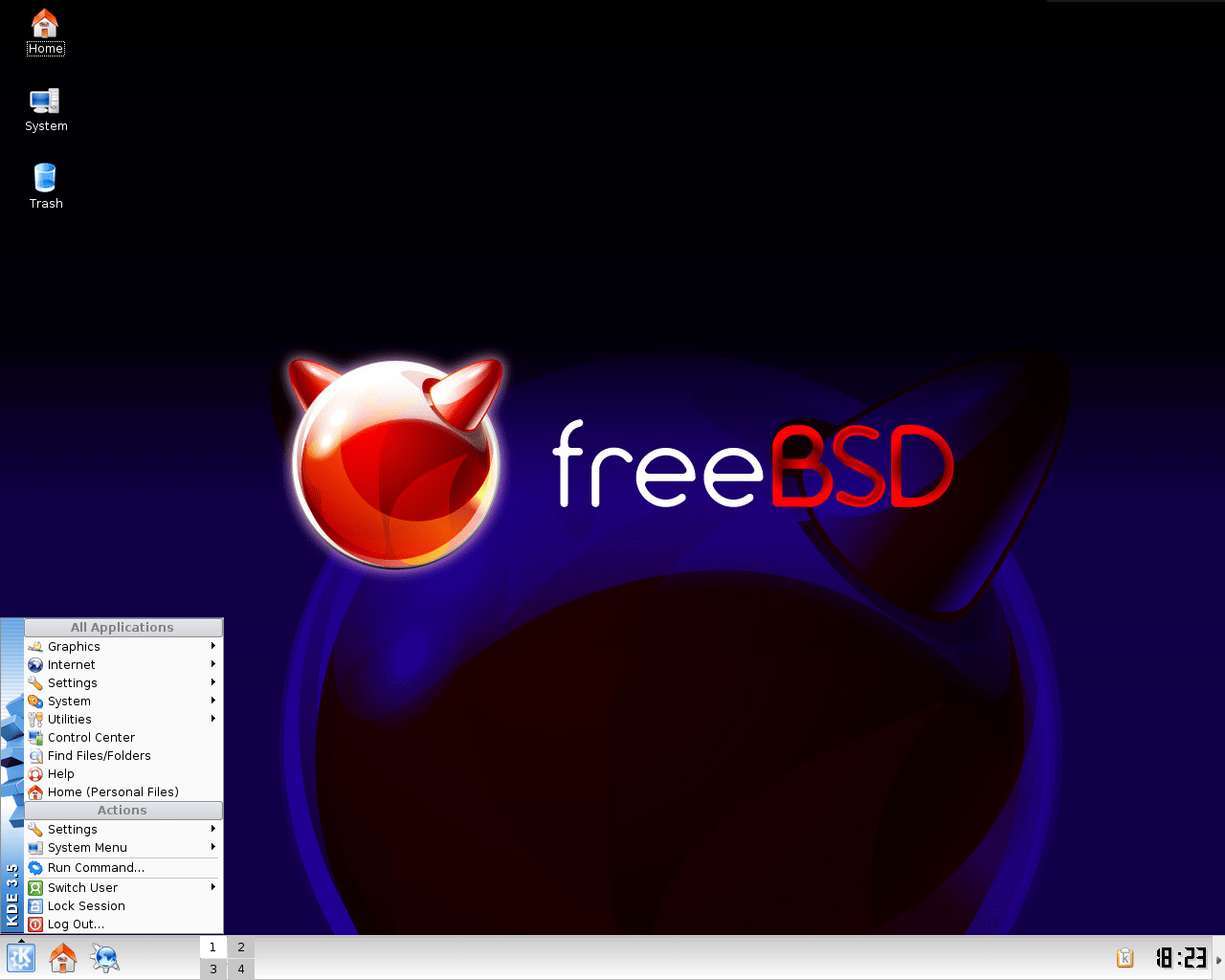Viewport: 1225px width, 980px height.
Task: Open the System icon on the desktop
Action: (x=45, y=103)
